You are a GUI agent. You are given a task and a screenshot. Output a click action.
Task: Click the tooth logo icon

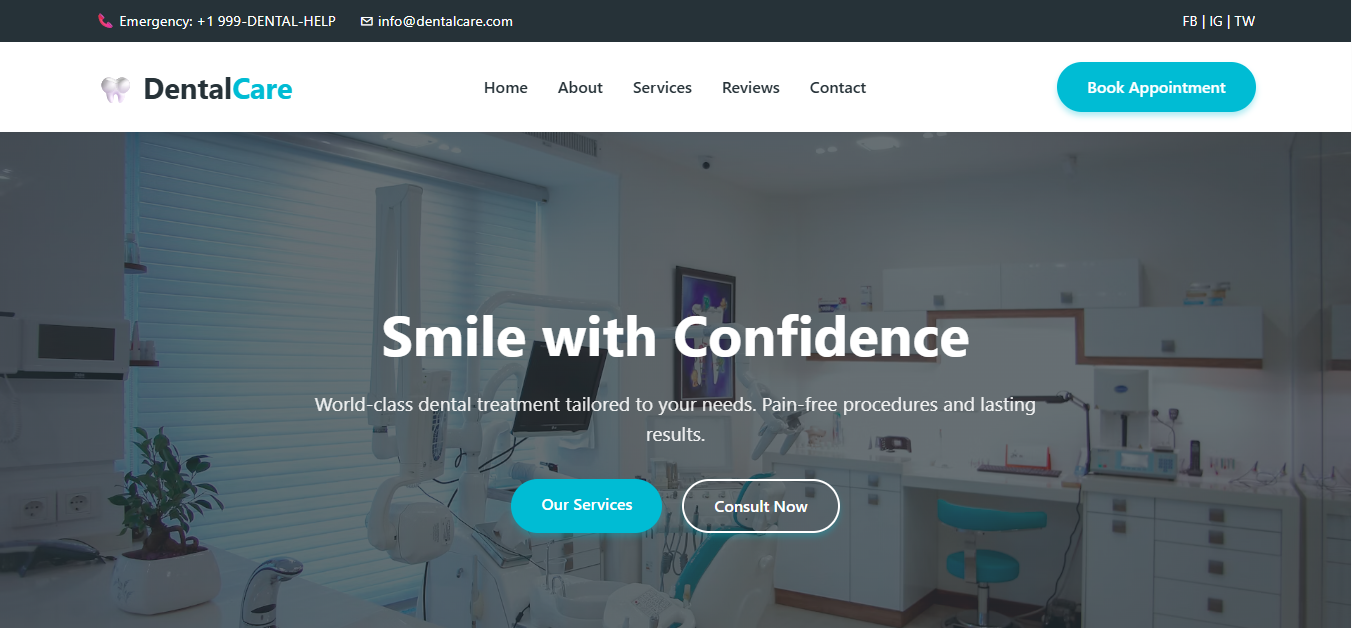coord(116,89)
